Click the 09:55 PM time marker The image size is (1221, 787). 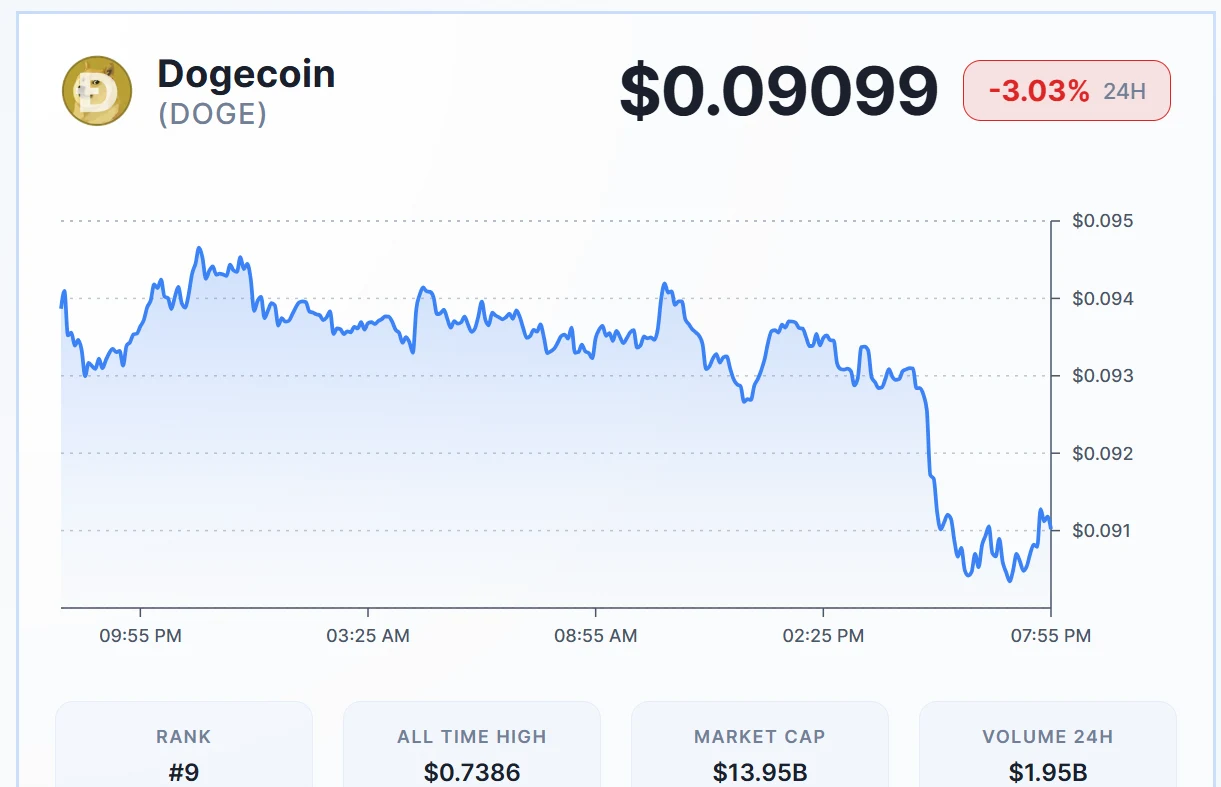tap(140, 636)
